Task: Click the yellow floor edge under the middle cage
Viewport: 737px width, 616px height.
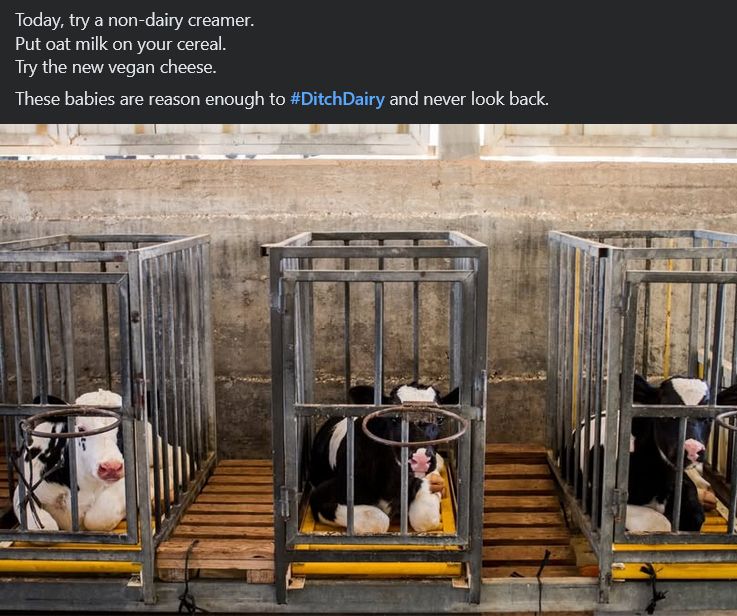Action: tap(376, 569)
